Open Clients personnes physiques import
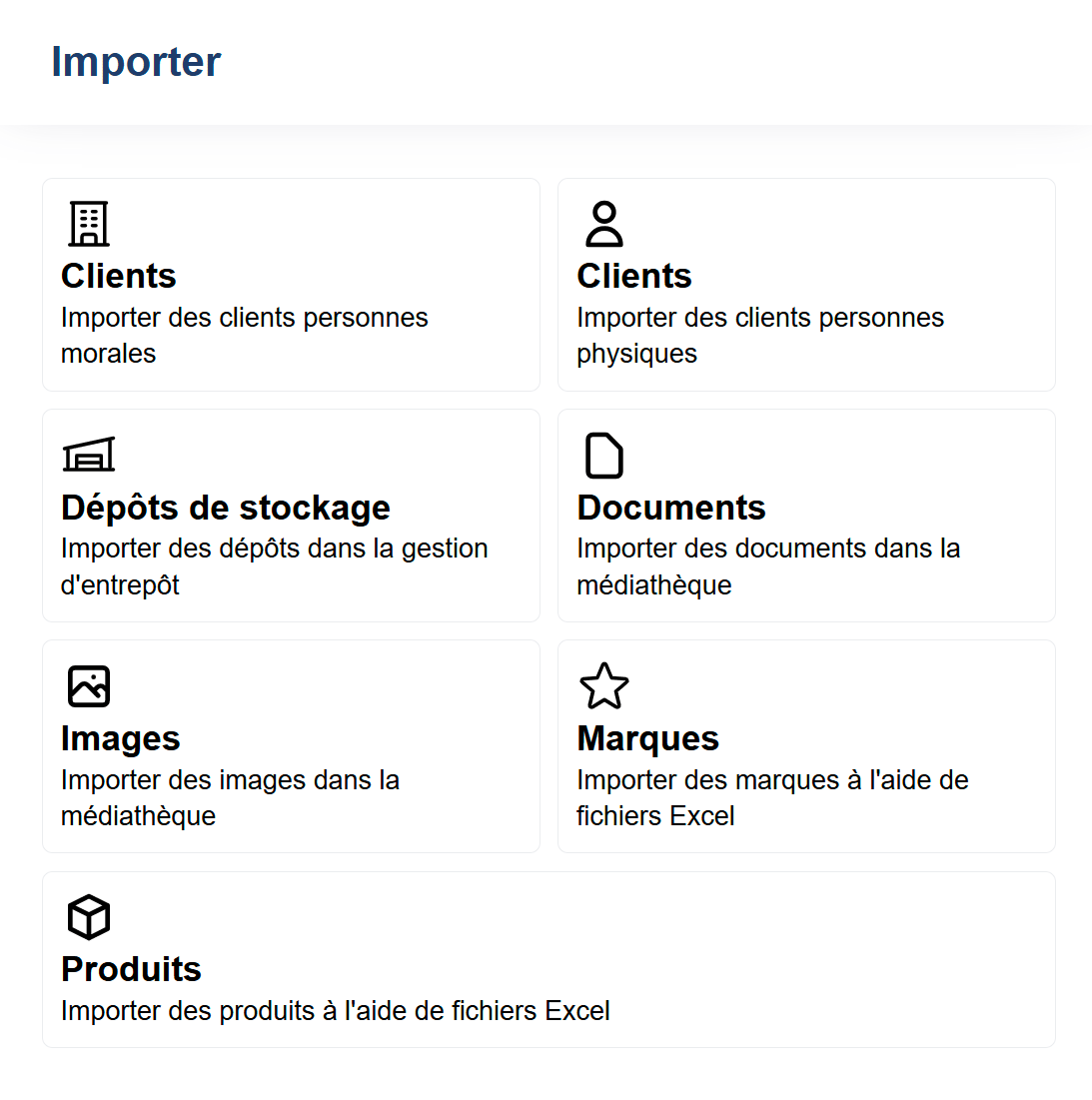 point(634,276)
